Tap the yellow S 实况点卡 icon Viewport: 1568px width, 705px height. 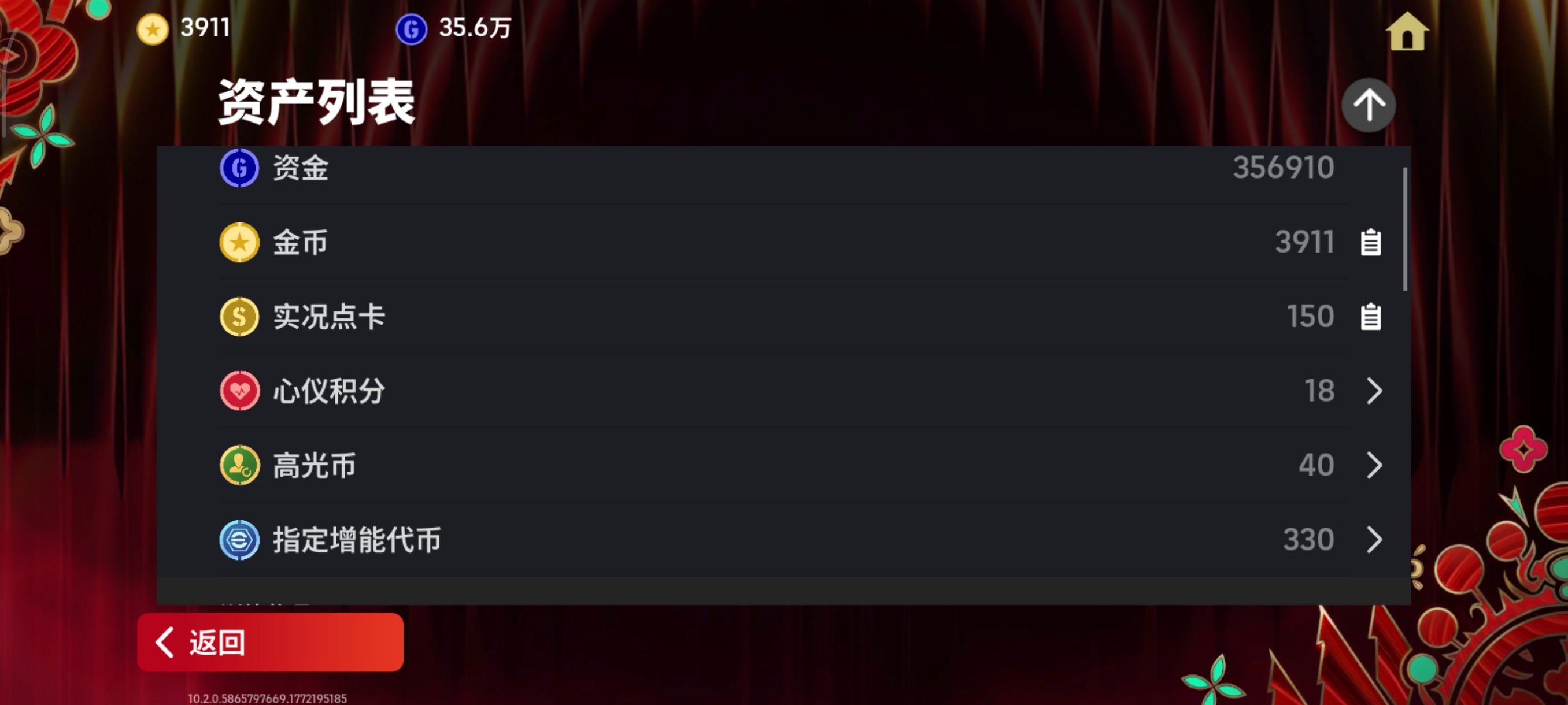tap(239, 316)
